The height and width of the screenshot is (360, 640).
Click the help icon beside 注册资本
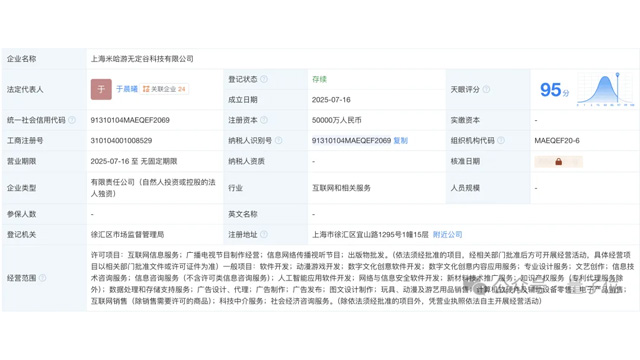tap(264, 120)
